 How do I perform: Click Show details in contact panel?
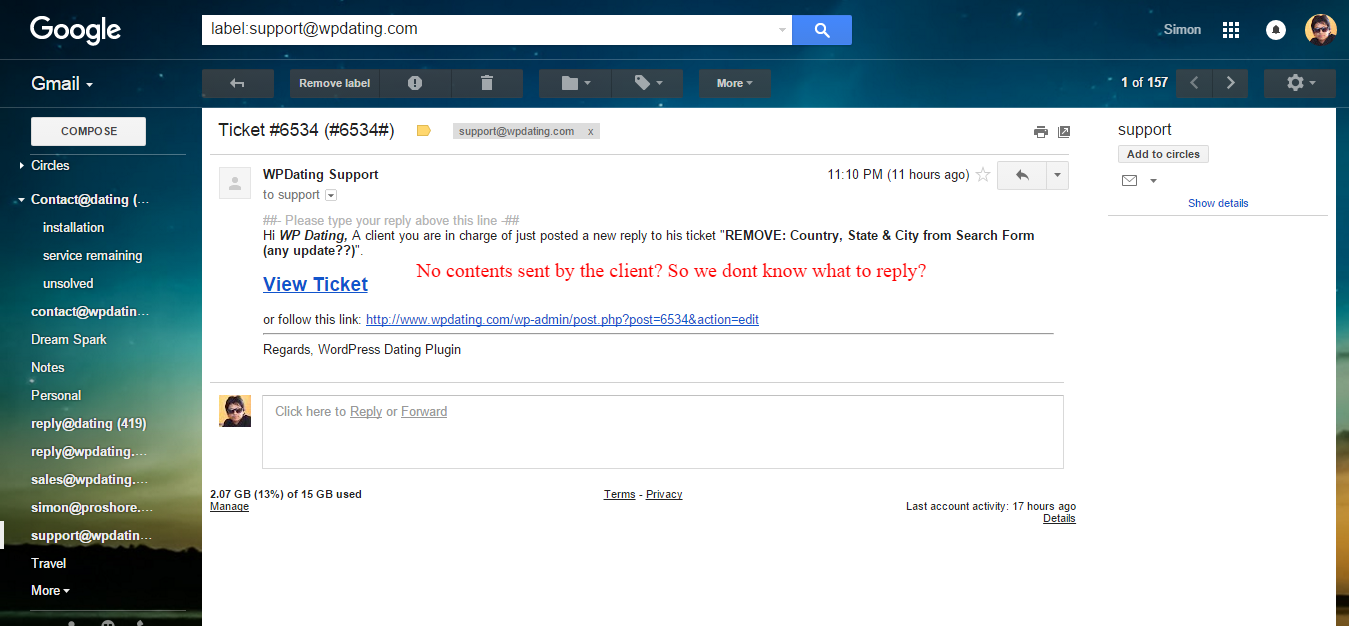tap(1218, 203)
